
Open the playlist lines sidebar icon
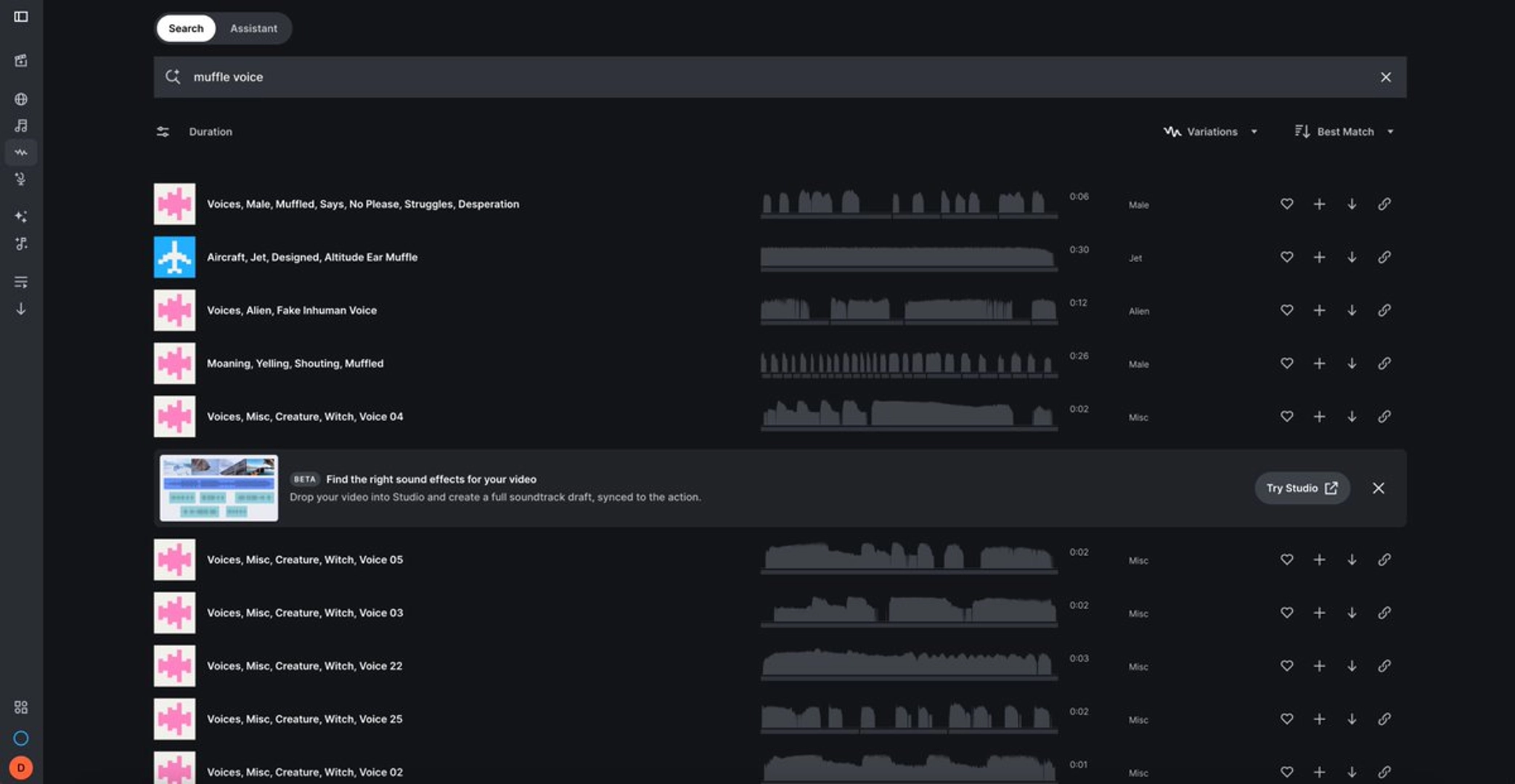pyautogui.click(x=21, y=282)
